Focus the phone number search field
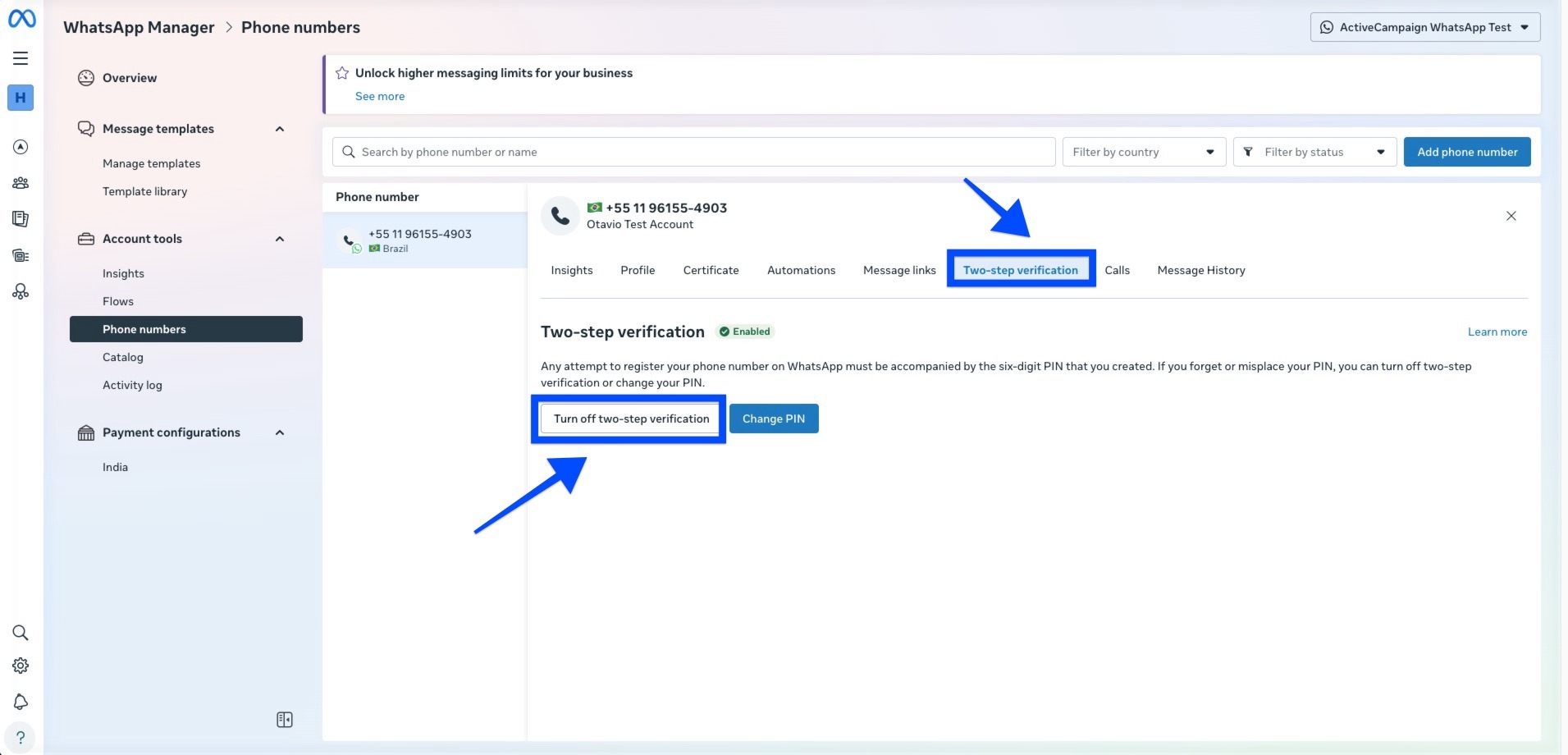 click(x=694, y=152)
